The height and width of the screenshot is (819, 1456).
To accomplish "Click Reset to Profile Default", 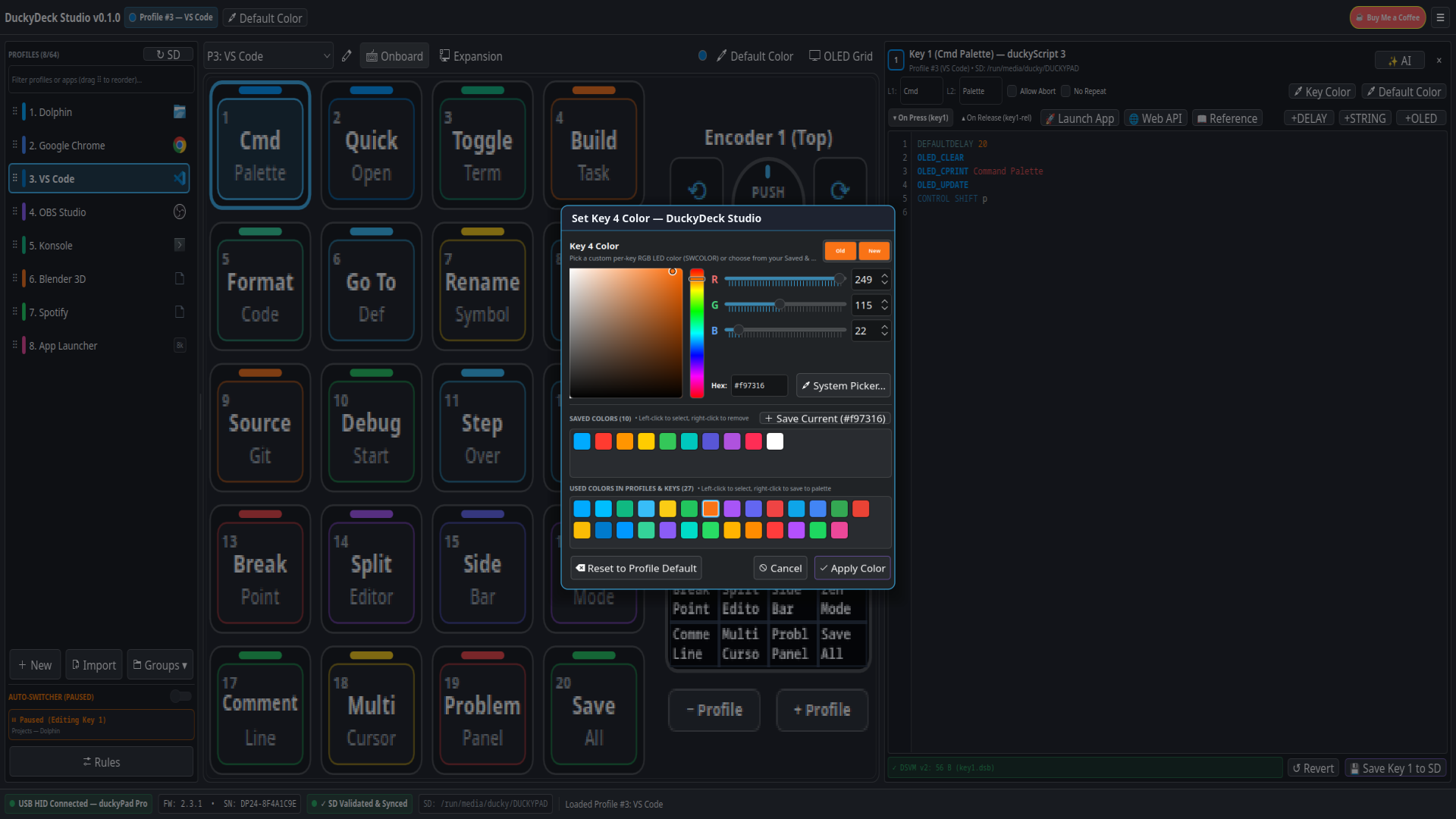I will pyautogui.click(x=635, y=568).
